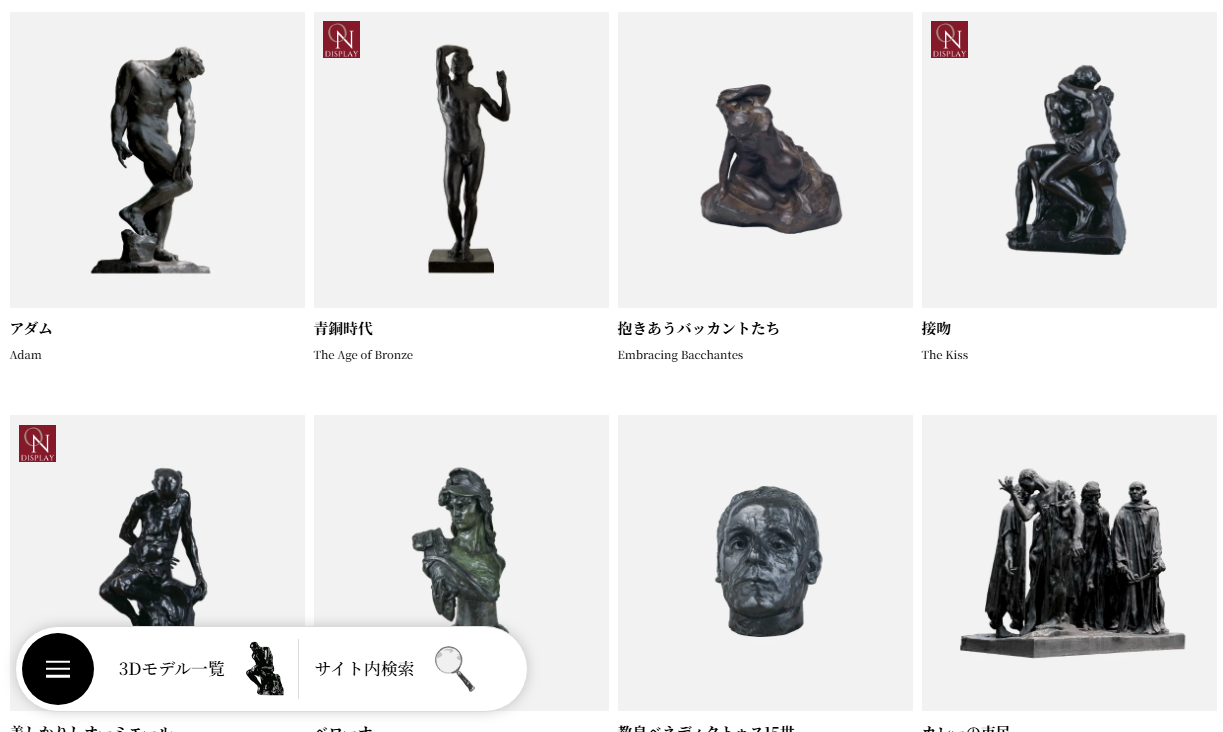
Task: Click the On Display badge on The Age of Bronze
Action: pos(341,40)
